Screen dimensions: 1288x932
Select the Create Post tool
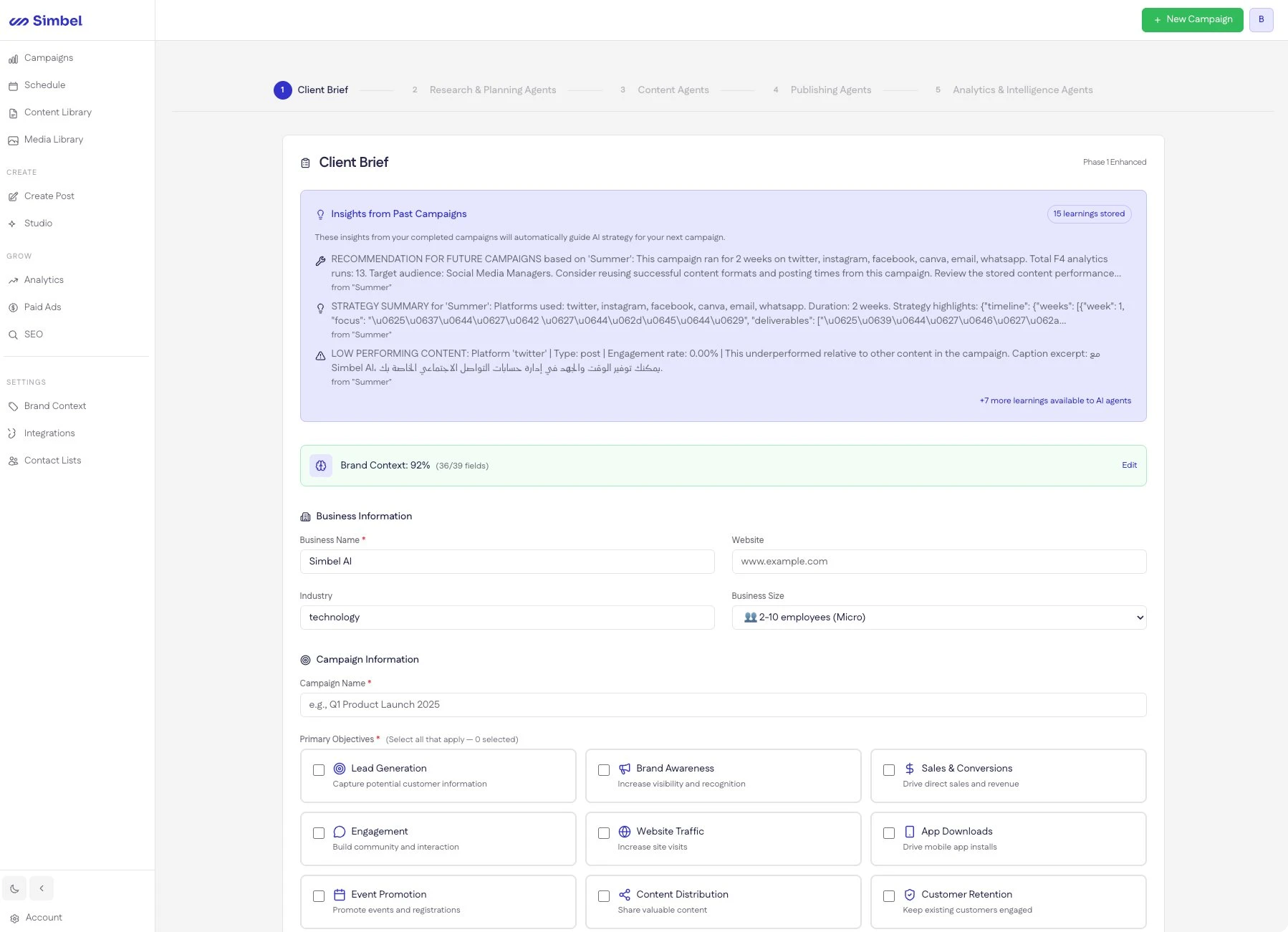coord(49,196)
